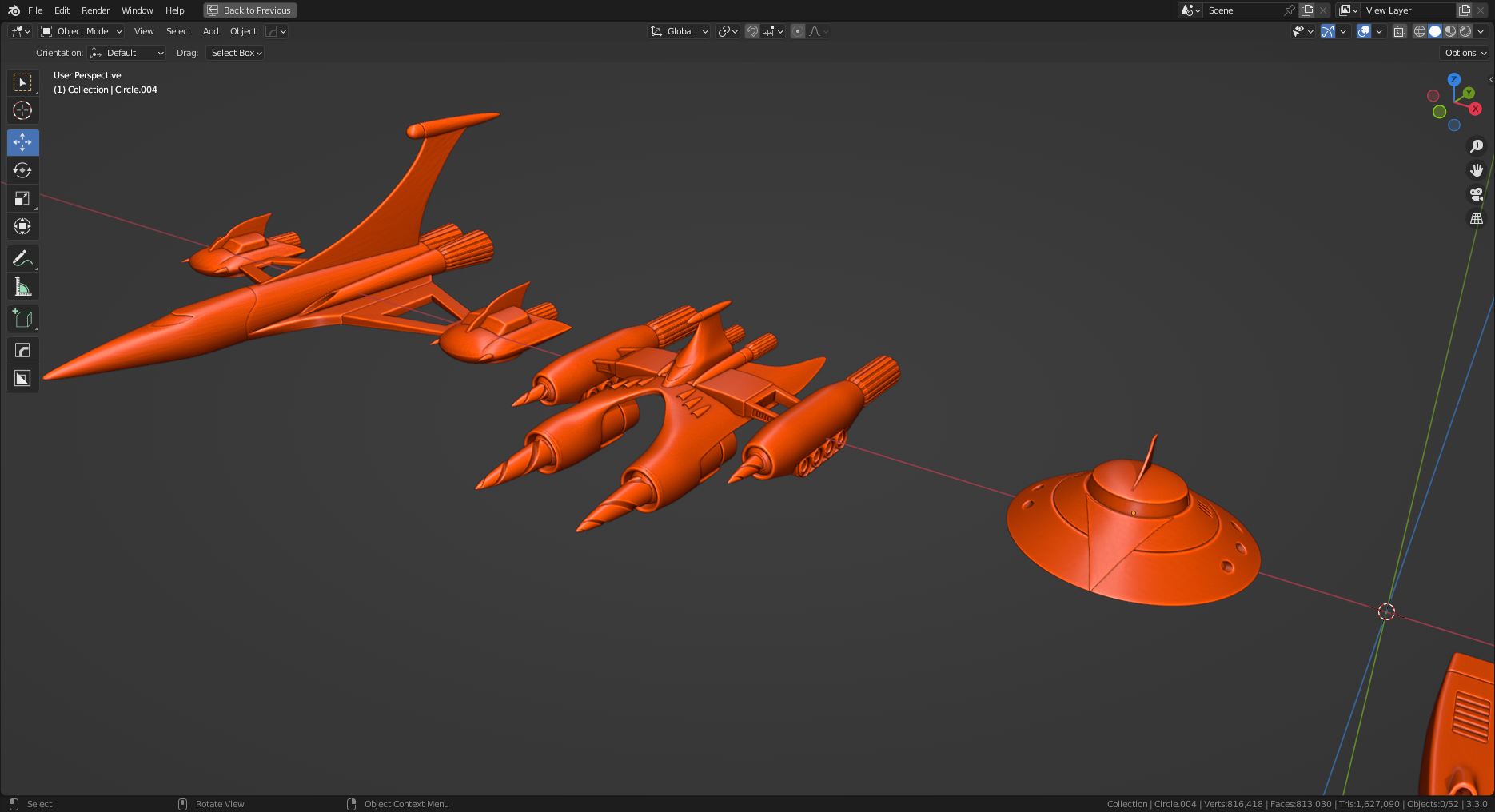Viewport: 1495px width, 812px height.
Task: Open the overlays options arrow
Action: pyautogui.click(x=1379, y=31)
